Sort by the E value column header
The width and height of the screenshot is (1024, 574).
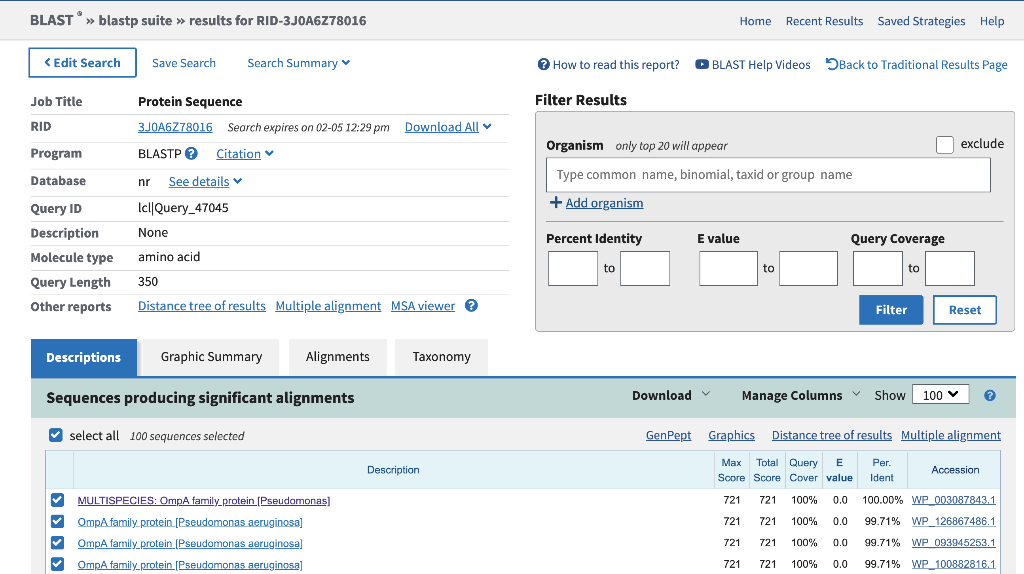click(839, 470)
